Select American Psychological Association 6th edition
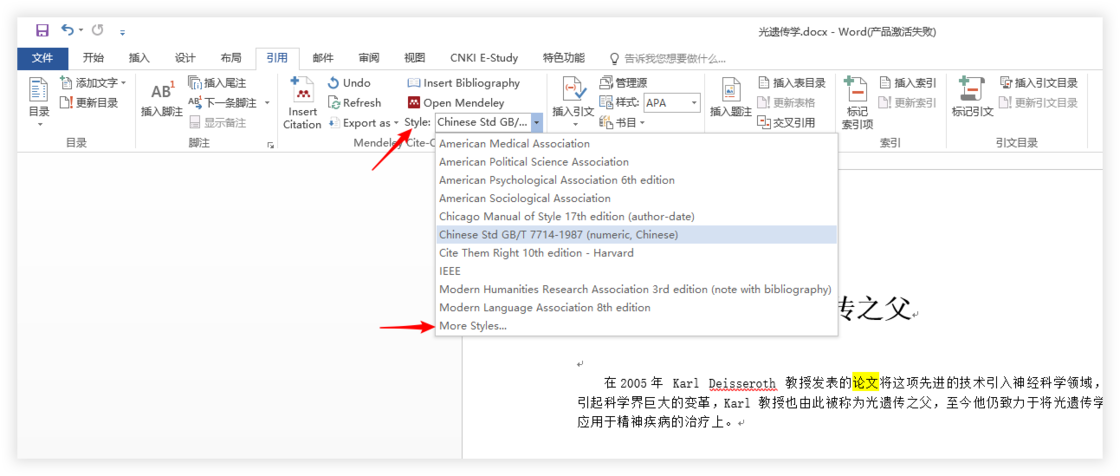 tap(636, 180)
